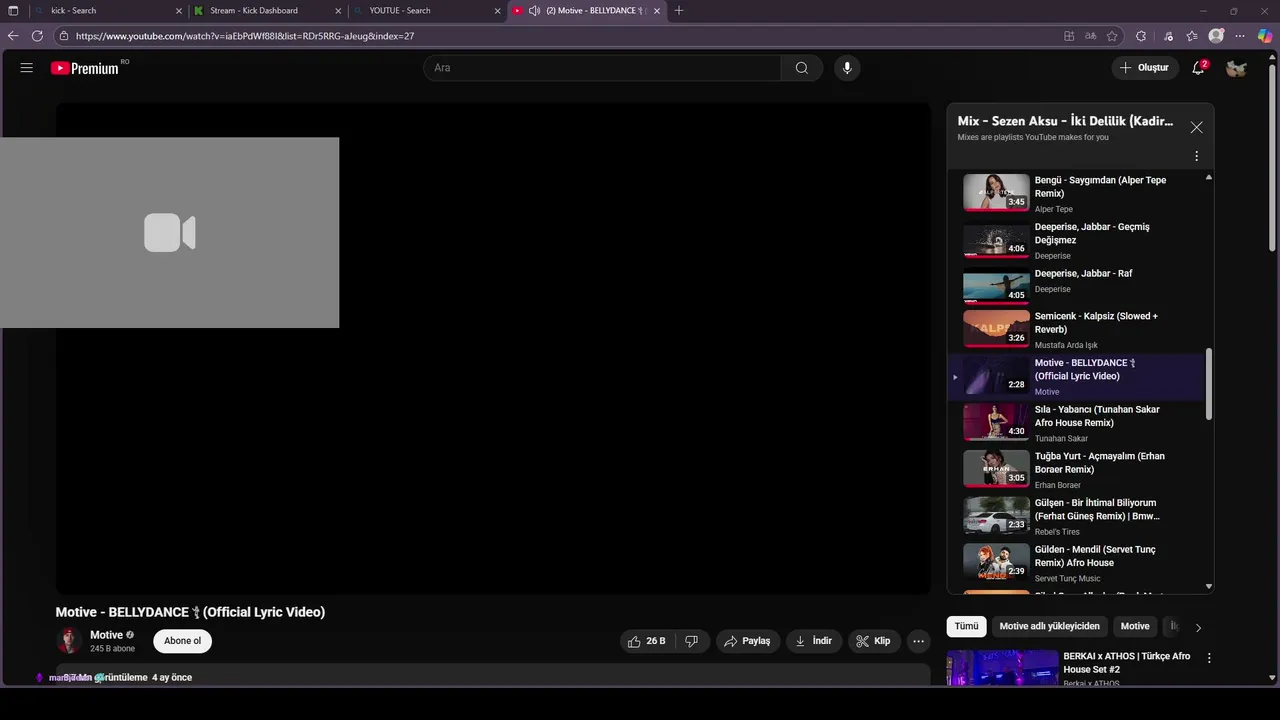Play Tuğba Yurt - Açmayalım remix
The height and width of the screenshot is (720, 1280).
tap(1077, 469)
